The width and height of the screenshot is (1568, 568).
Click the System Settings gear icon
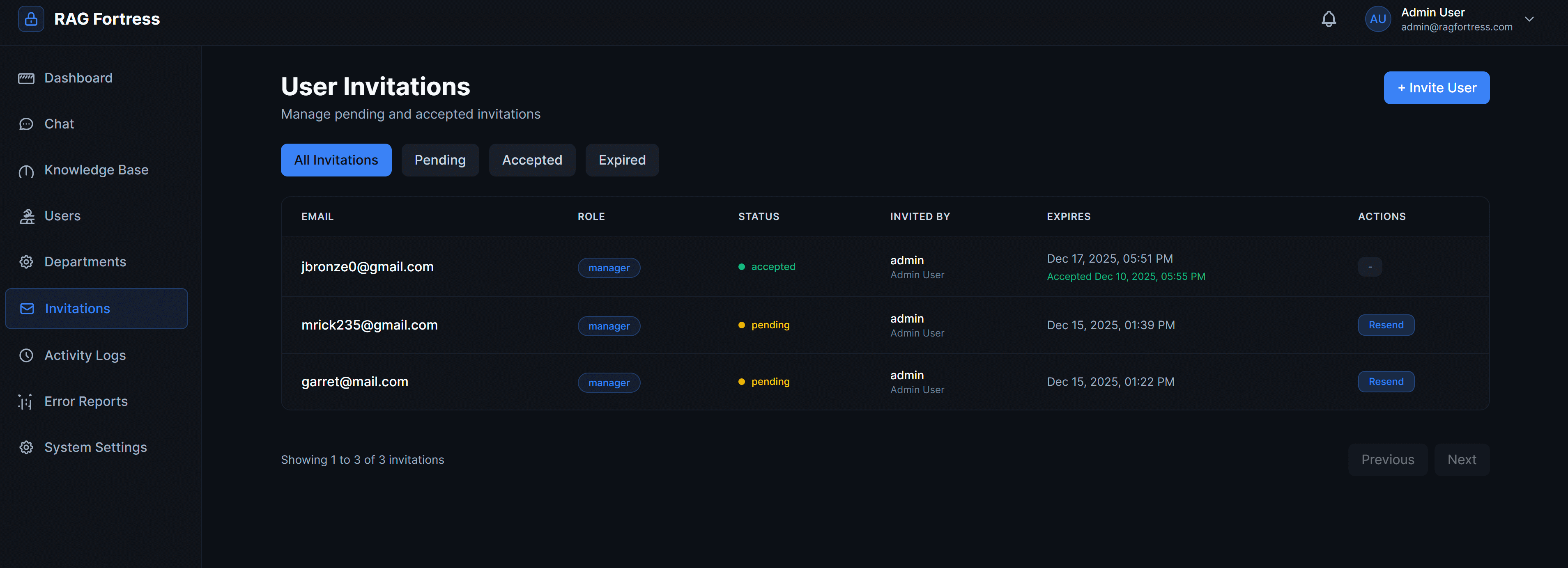(x=26, y=448)
